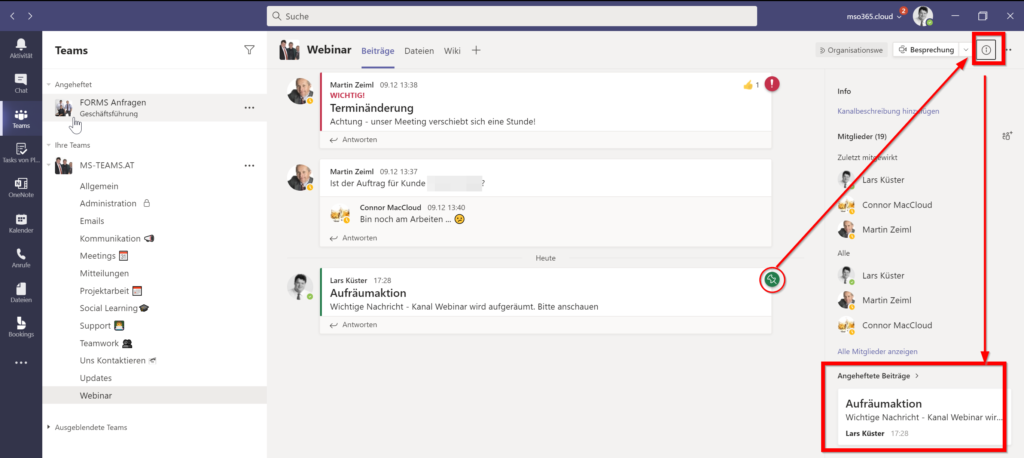Open Dateien in the app rail
Screen dimensions: 1024x458
pyautogui.click(x=21, y=292)
